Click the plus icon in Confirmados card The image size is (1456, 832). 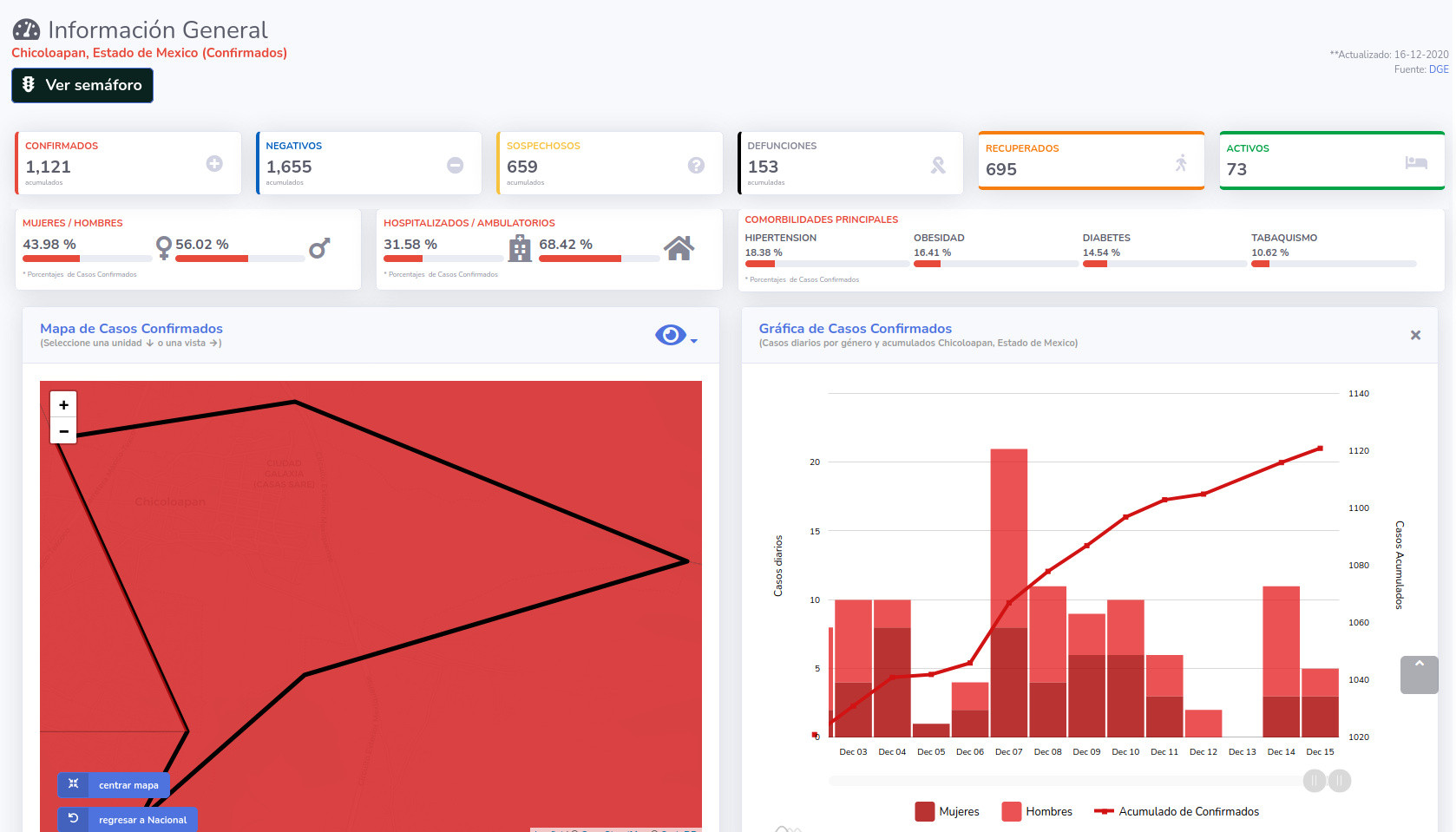tap(214, 163)
